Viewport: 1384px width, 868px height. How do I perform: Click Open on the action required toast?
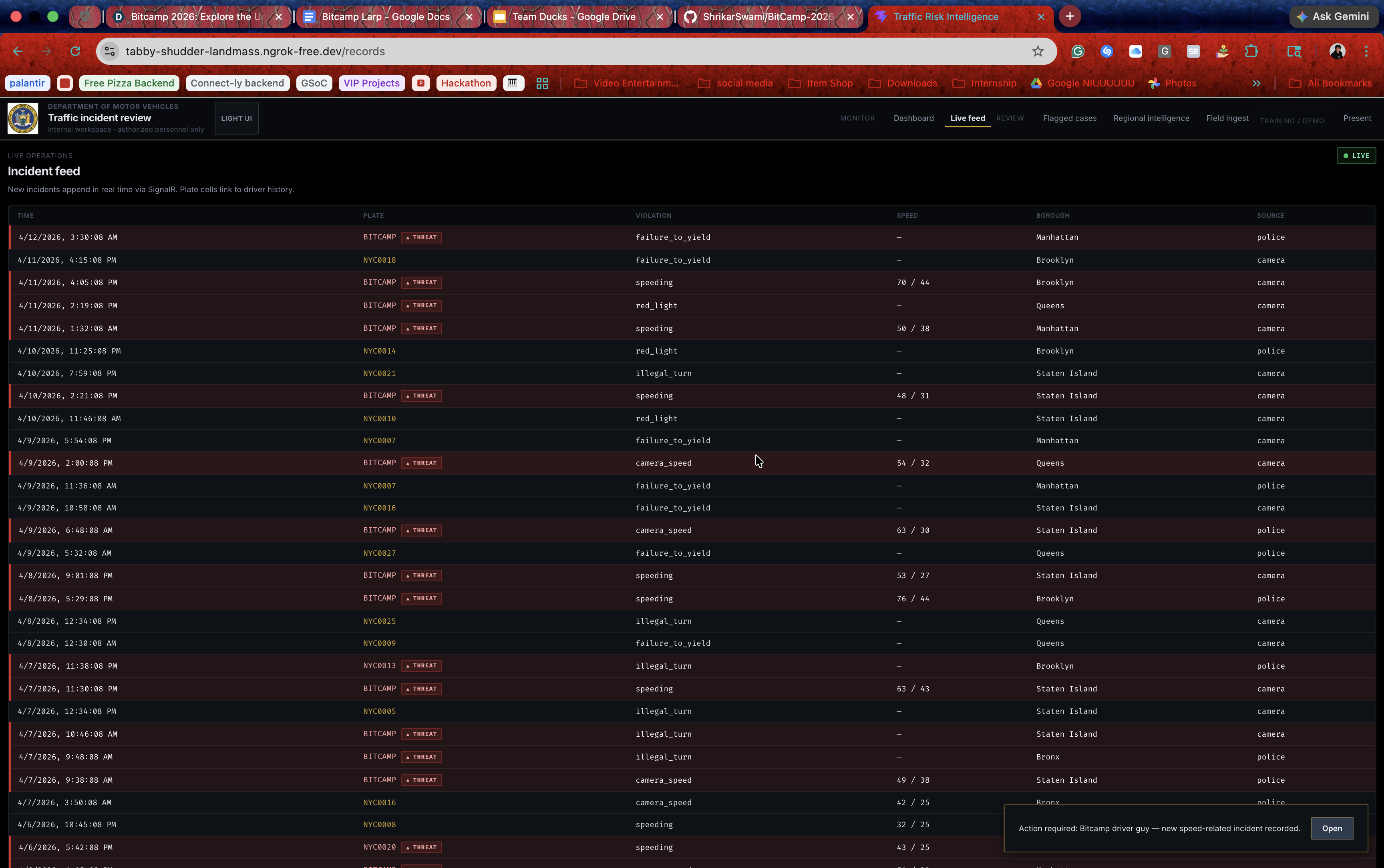click(x=1332, y=828)
